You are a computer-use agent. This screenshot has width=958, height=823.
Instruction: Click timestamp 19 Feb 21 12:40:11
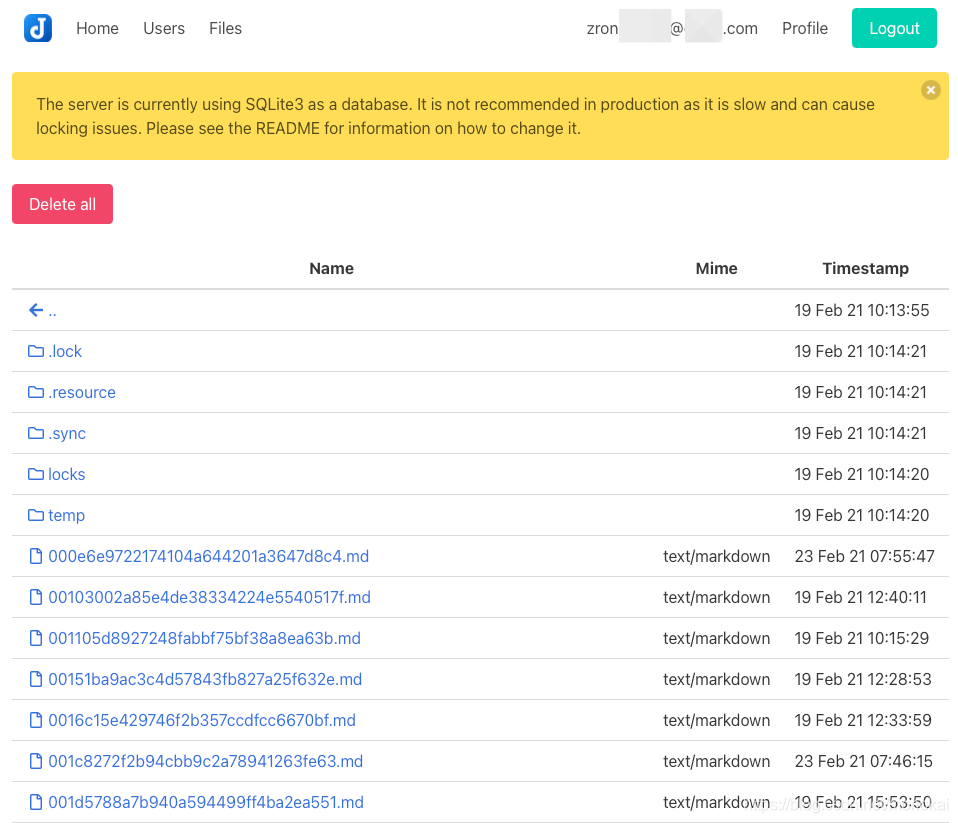860,597
